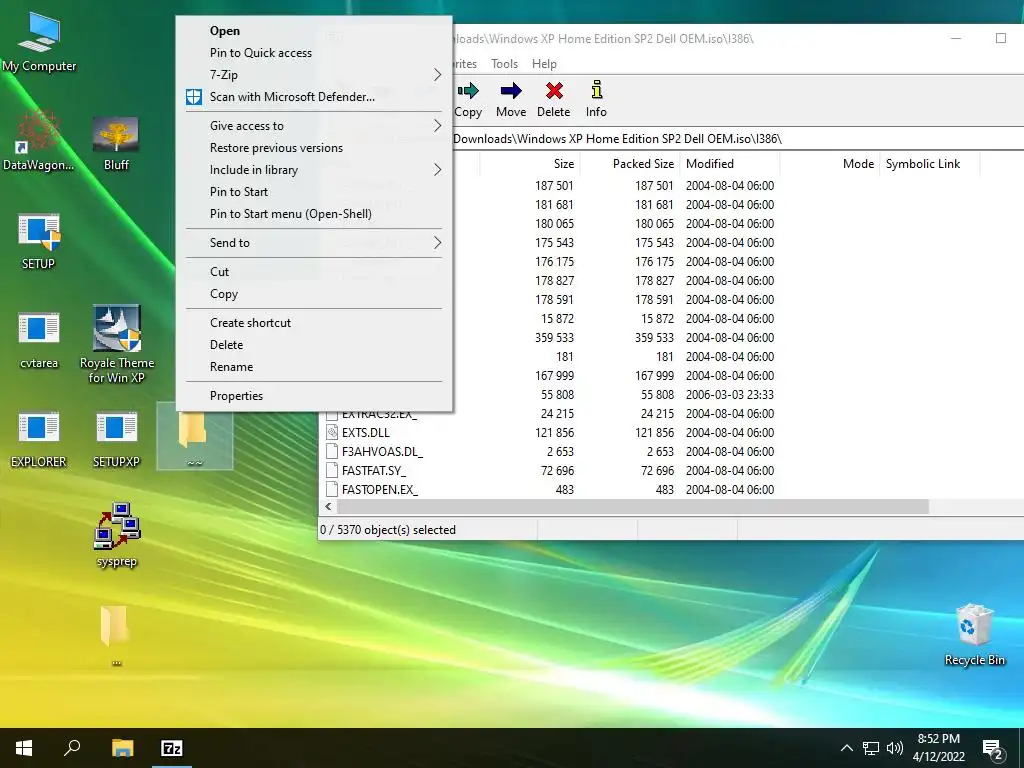
Task: Expand the 7-Zip context submenu
Action: point(314,75)
